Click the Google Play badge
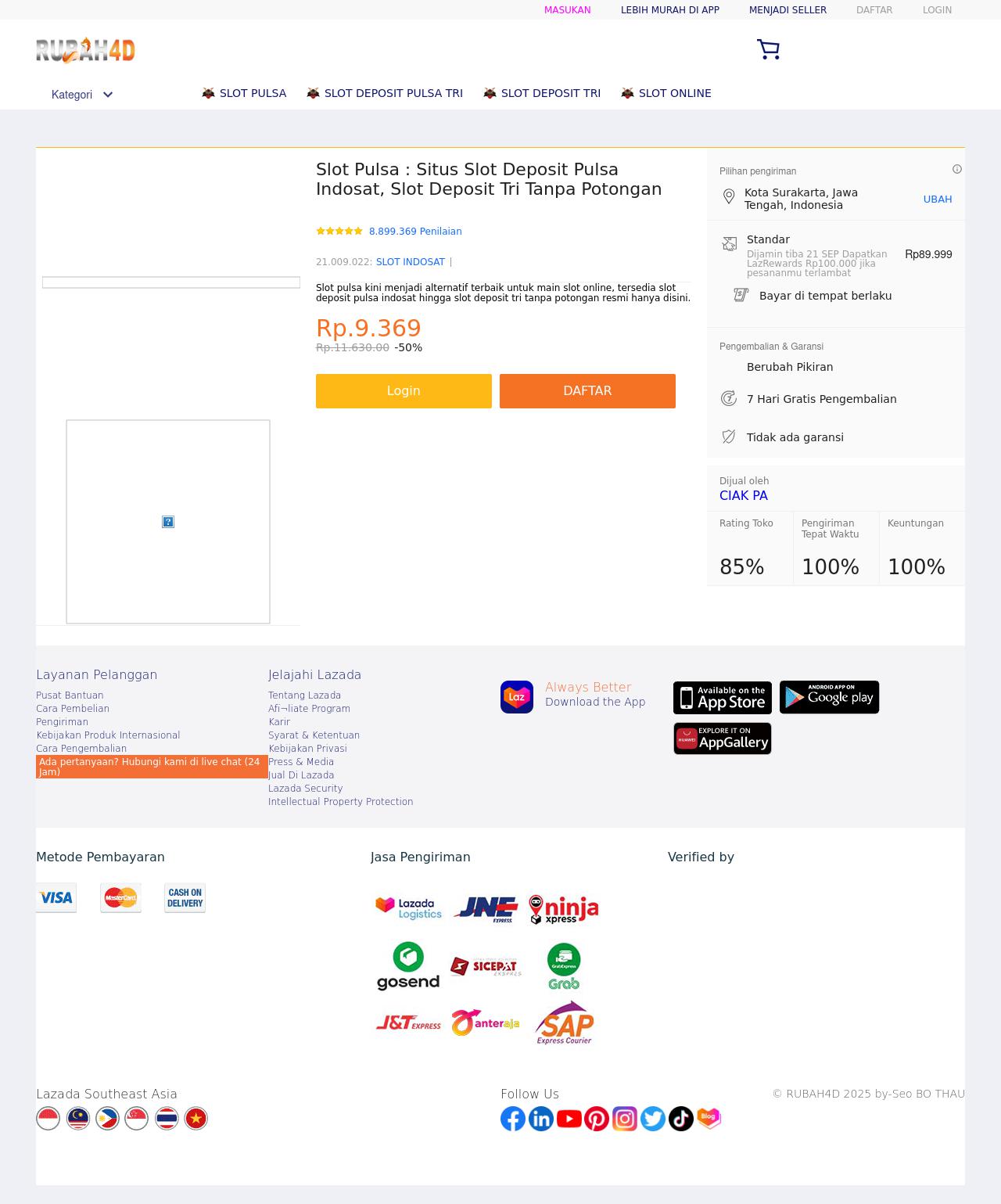Image resolution: width=1001 pixels, height=1204 pixels. click(829, 697)
